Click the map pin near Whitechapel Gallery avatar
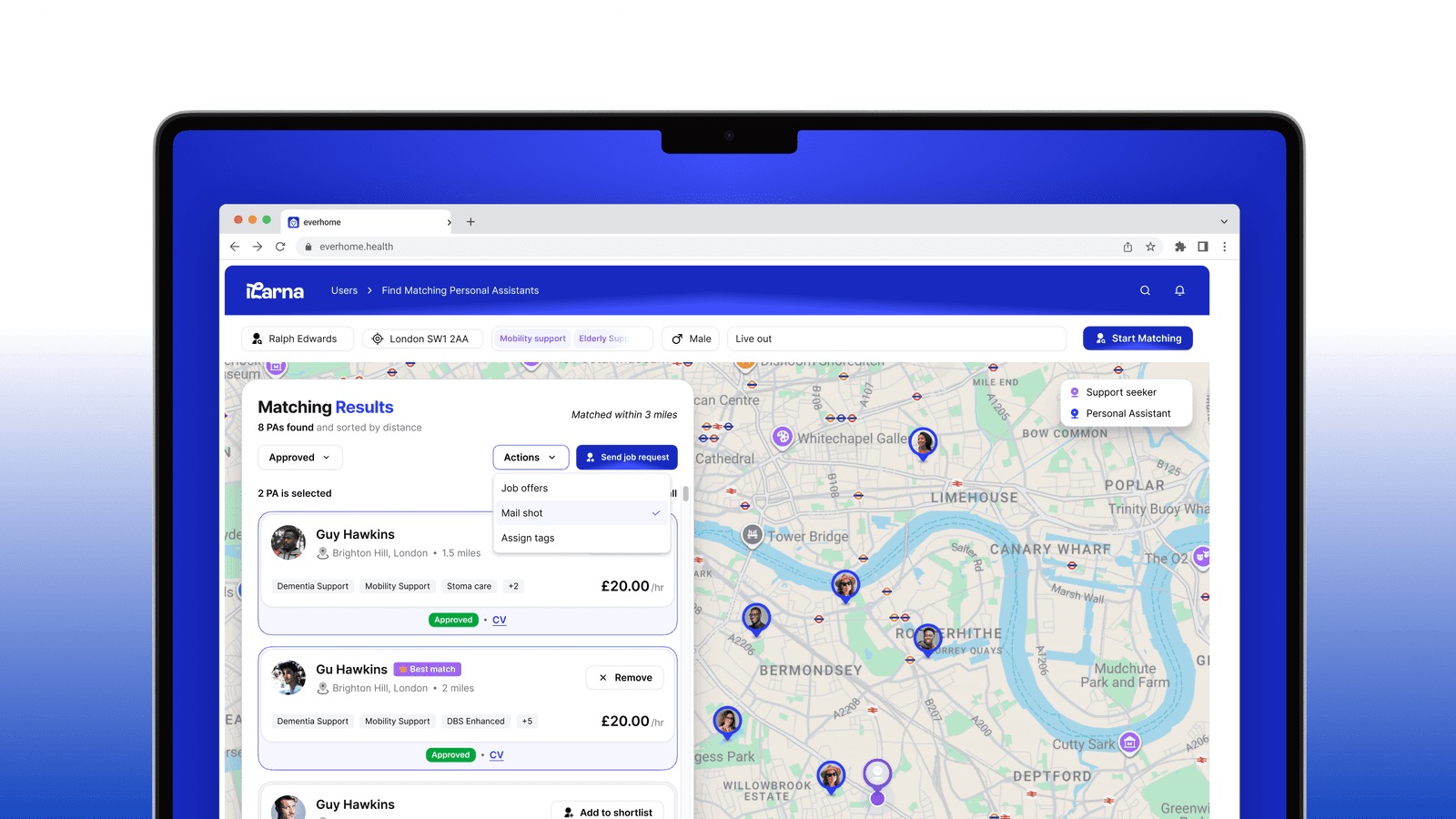Viewport: 1456px width, 819px height. click(924, 443)
